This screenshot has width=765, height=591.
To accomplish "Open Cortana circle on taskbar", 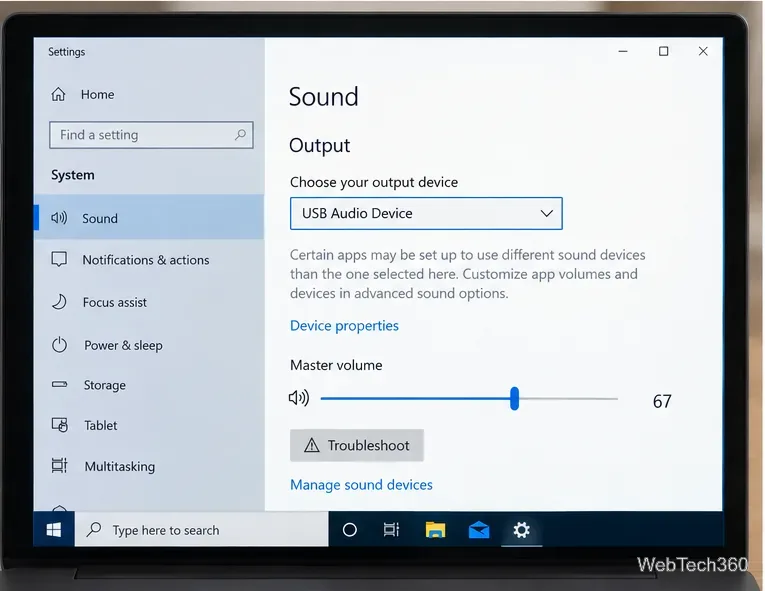I will click(350, 530).
